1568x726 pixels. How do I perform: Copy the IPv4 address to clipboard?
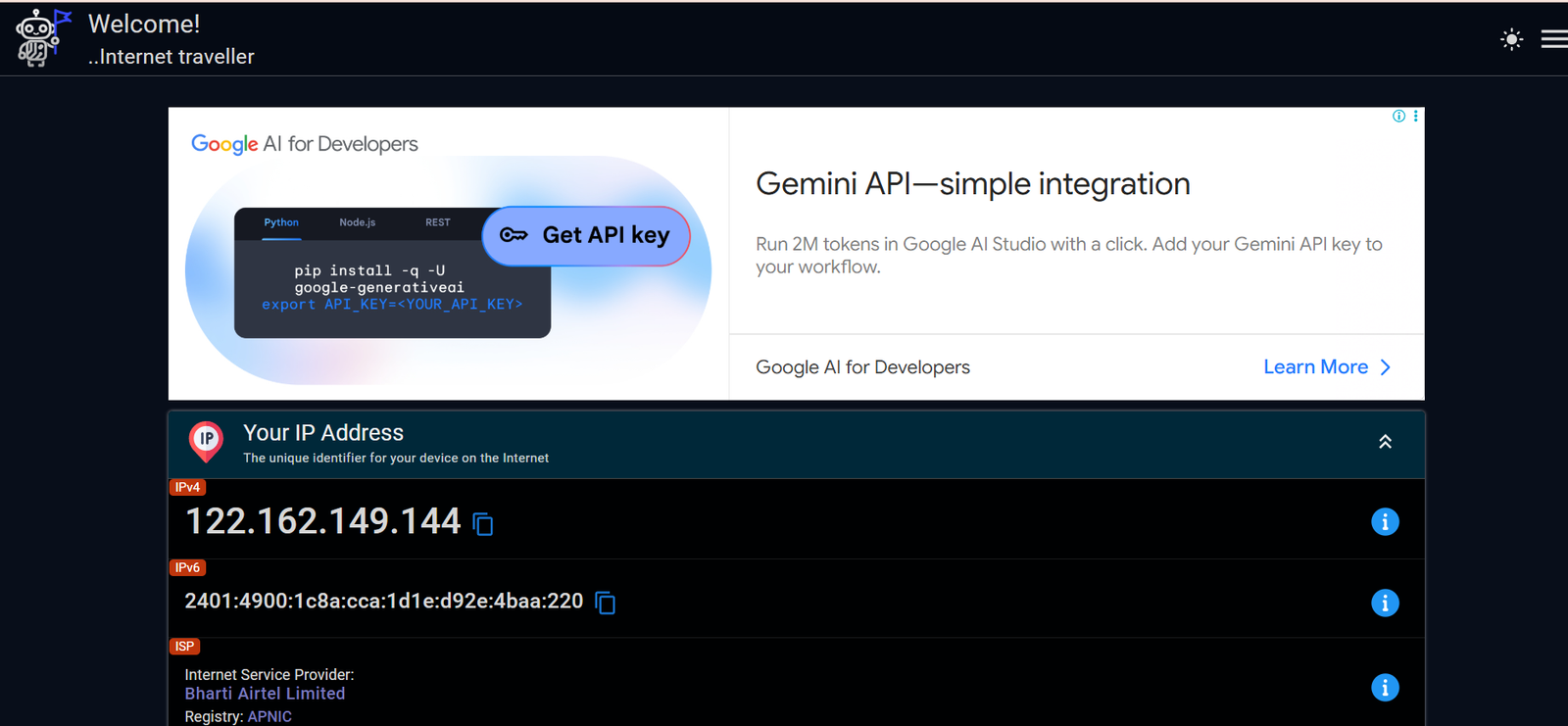pos(483,524)
